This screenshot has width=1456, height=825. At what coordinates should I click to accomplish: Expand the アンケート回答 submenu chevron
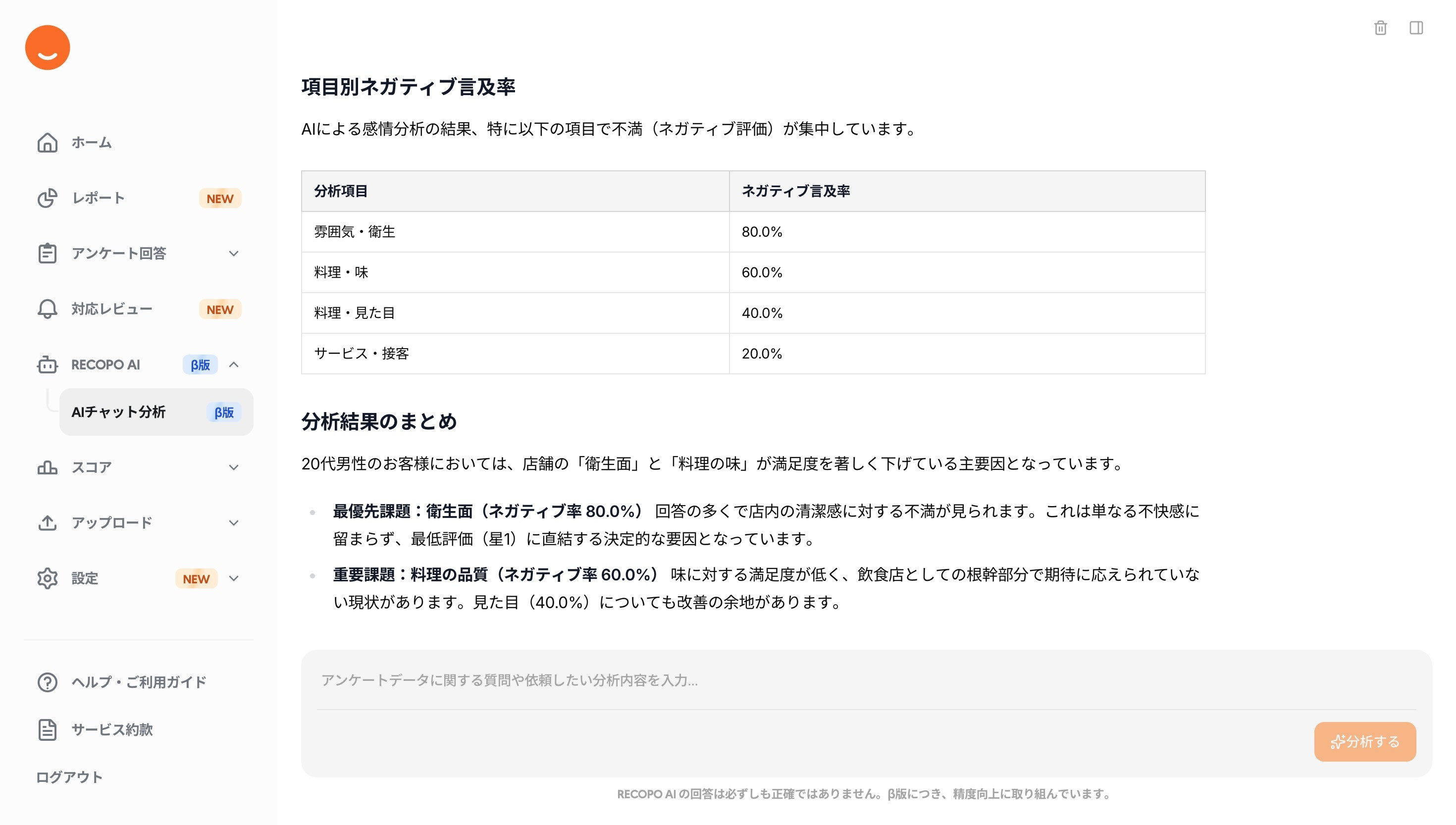(x=233, y=253)
